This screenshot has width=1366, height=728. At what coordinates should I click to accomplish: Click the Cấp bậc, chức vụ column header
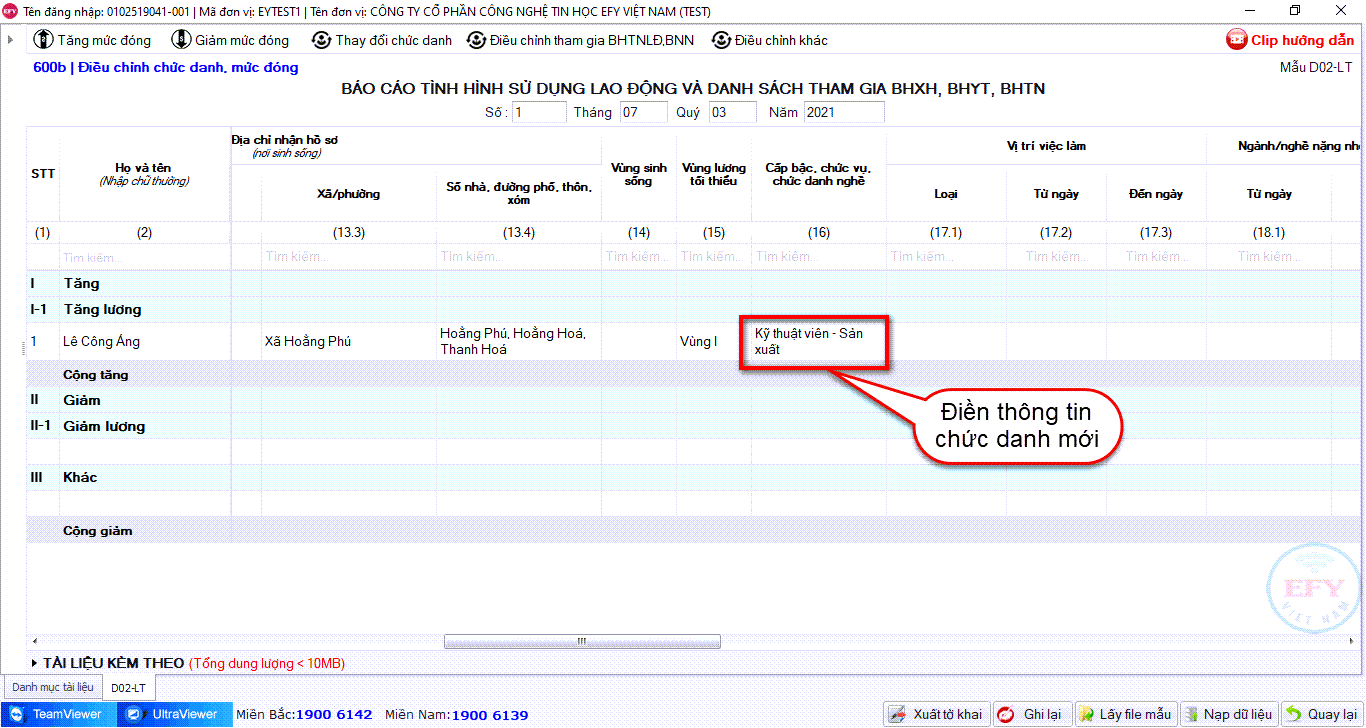tap(818, 174)
